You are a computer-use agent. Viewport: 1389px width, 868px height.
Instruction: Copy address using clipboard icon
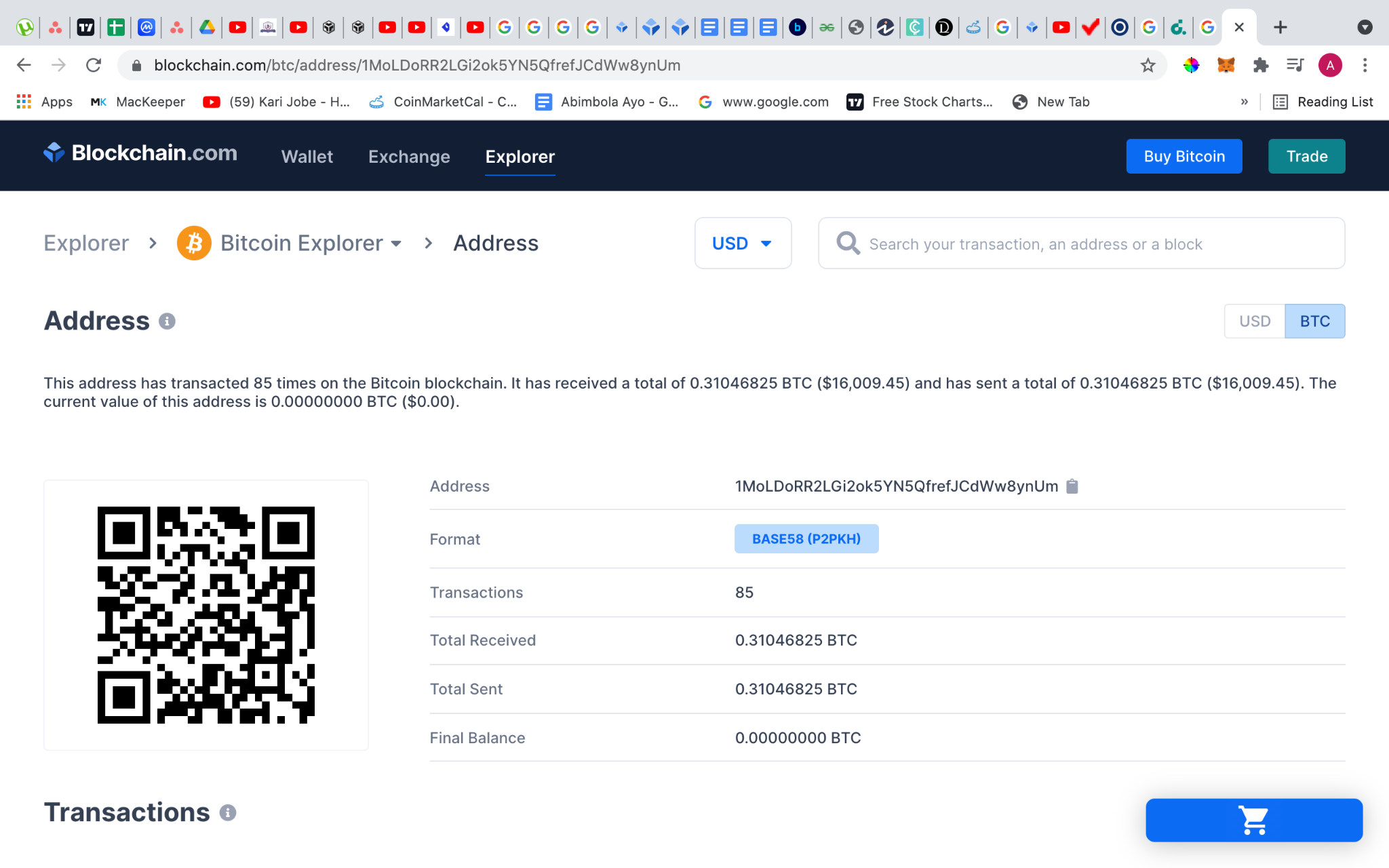click(1072, 486)
